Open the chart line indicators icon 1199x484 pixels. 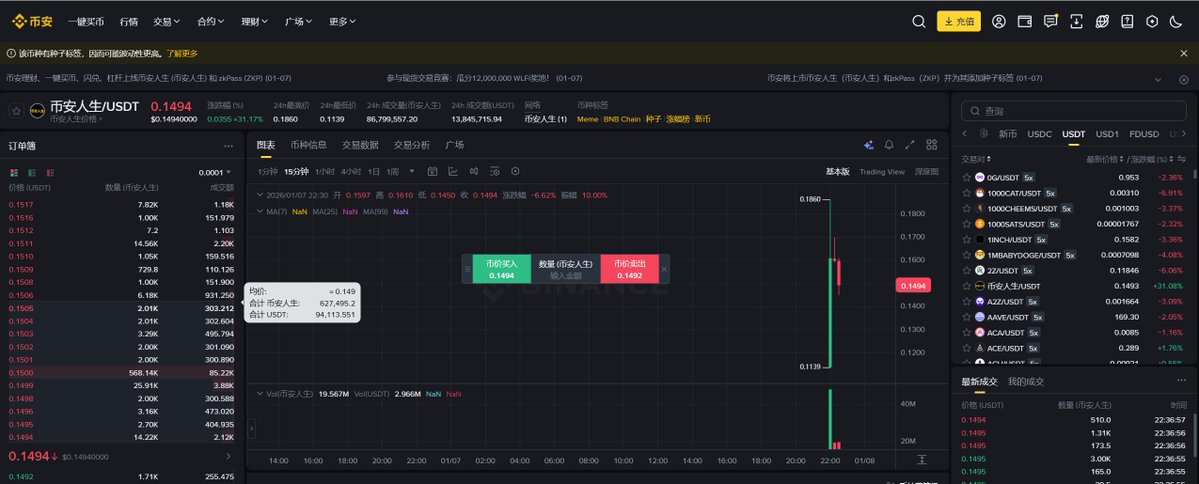pyautogui.click(x=453, y=171)
